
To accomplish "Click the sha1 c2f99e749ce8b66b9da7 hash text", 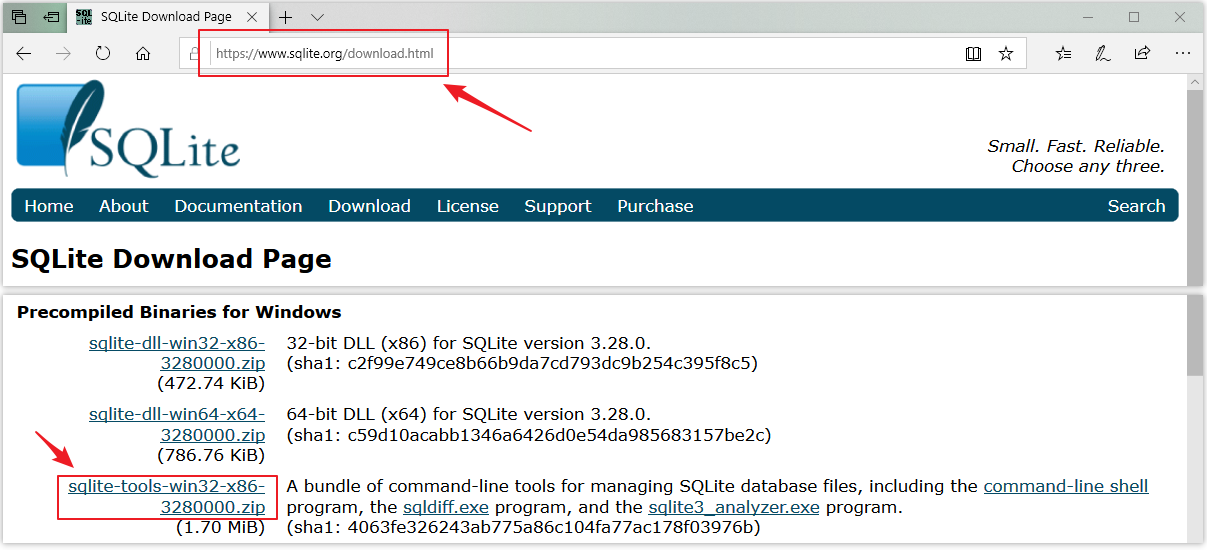I will [x=522, y=363].
